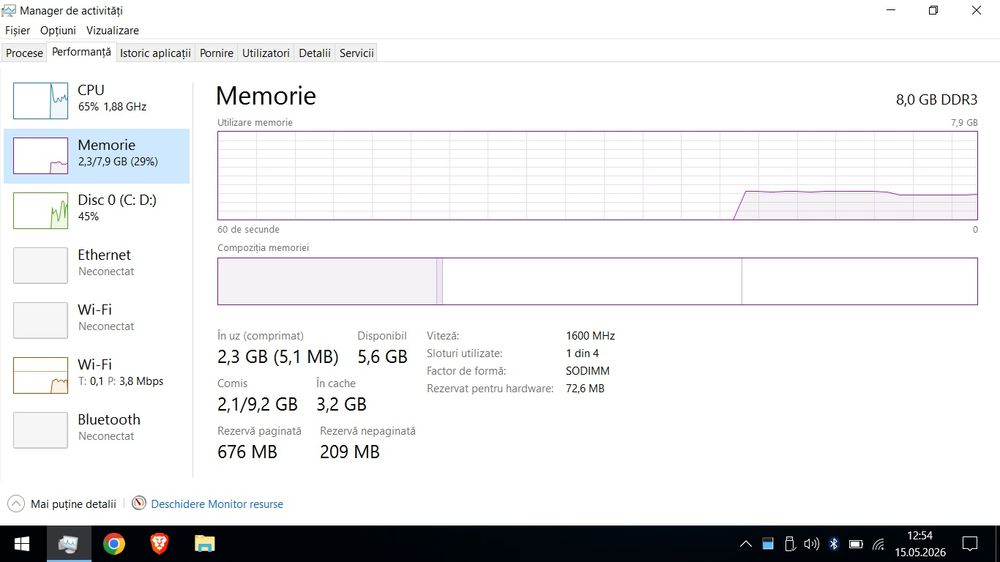Click the memory usage graph
Viewport: 1000px width, 562px height.
(x=597, y=175)
